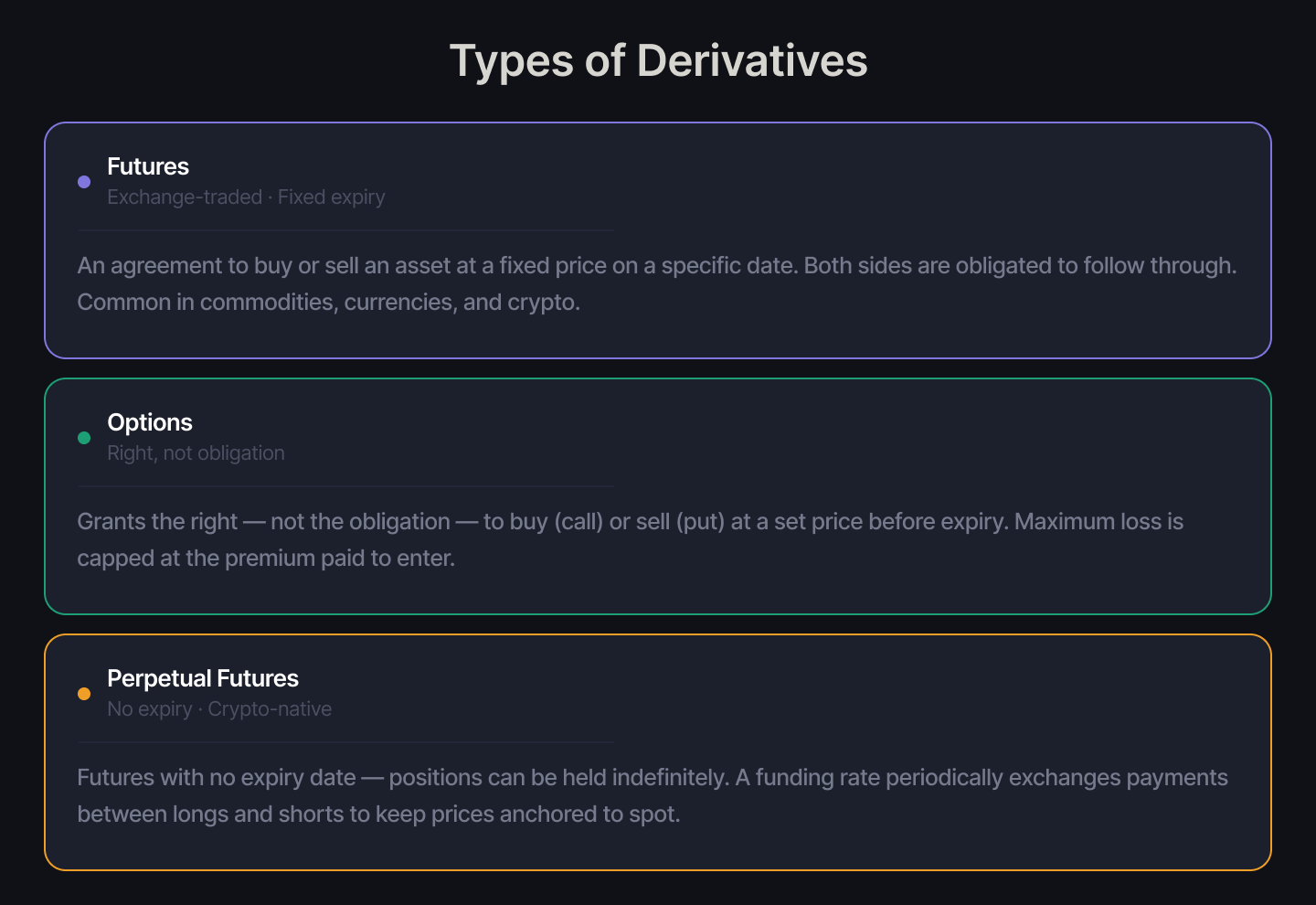Select the Futures card heading
Viewport: 1316px width, 905px height.
148,166
